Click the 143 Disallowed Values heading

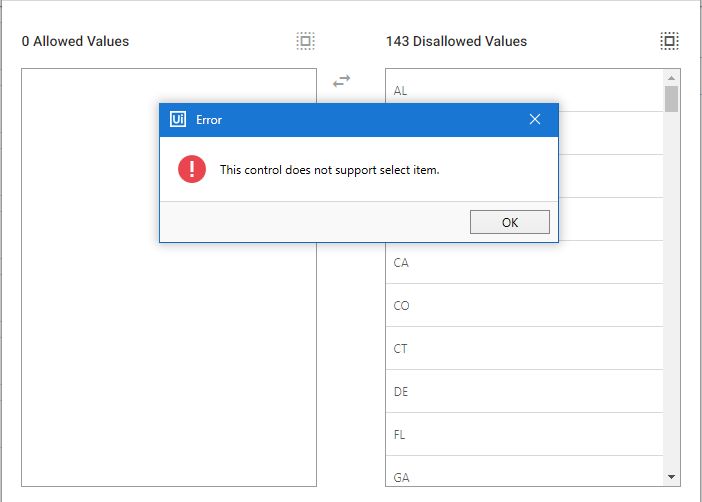tap(456, 41)
